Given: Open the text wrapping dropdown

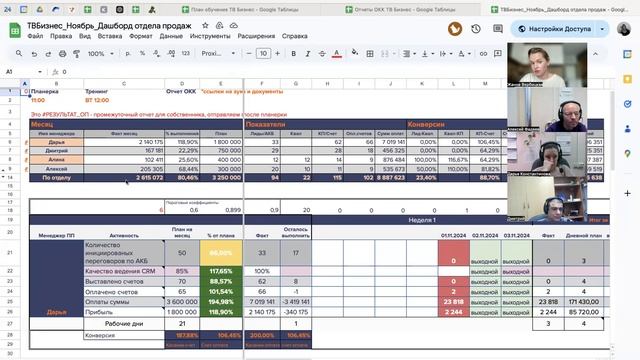Looking at the screenshot, I should (x=446, y=53).
